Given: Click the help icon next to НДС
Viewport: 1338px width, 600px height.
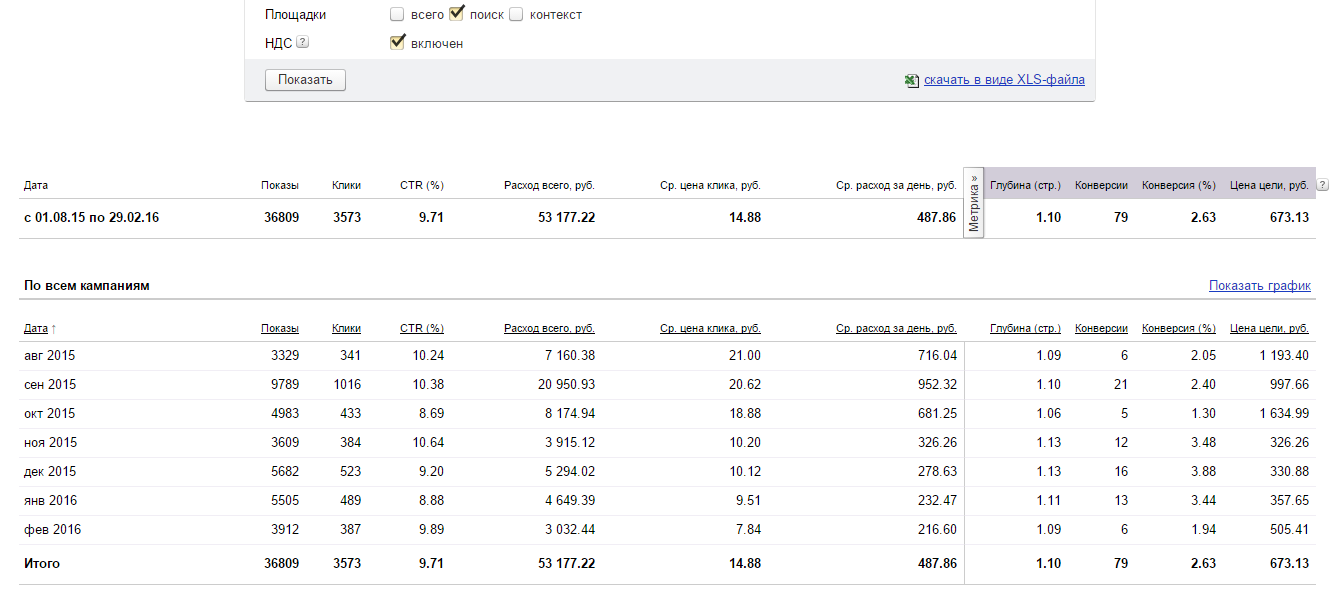Looking at the screenshot, I should pyautogui.click(x=303, y=43).
